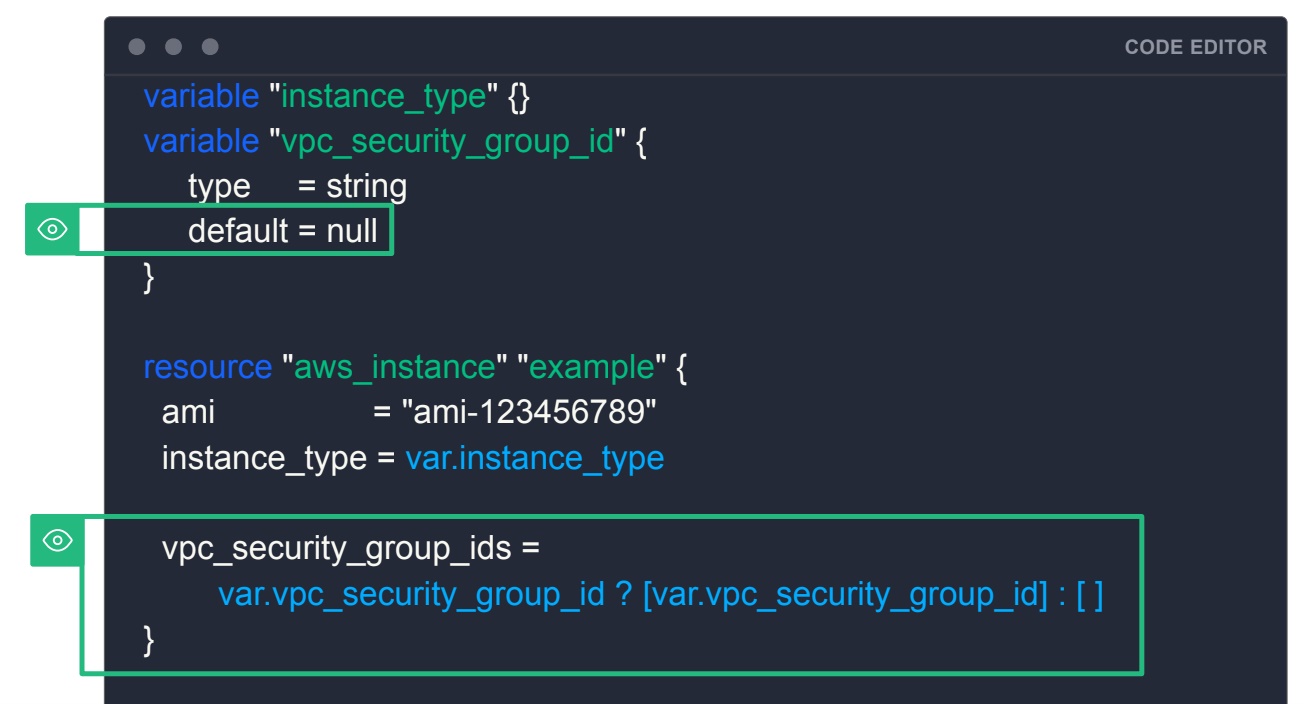
Task: Click the default attribute name
Action: point(238,231)
